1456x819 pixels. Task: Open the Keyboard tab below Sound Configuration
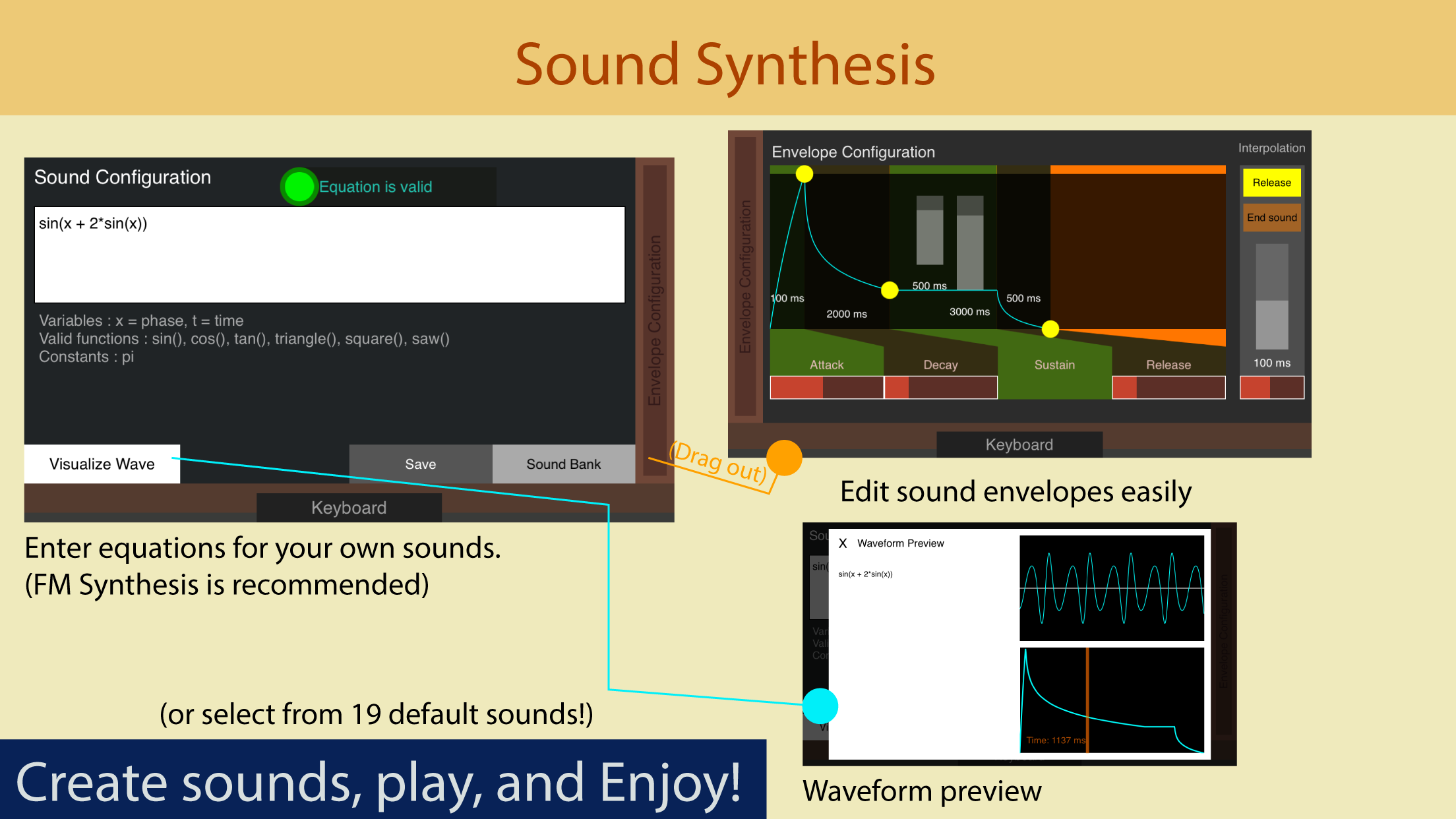pos(349,508)
